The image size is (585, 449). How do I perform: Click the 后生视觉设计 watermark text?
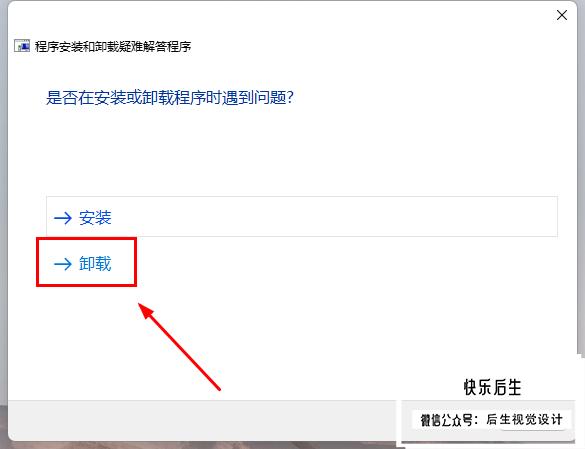(524, 420)
